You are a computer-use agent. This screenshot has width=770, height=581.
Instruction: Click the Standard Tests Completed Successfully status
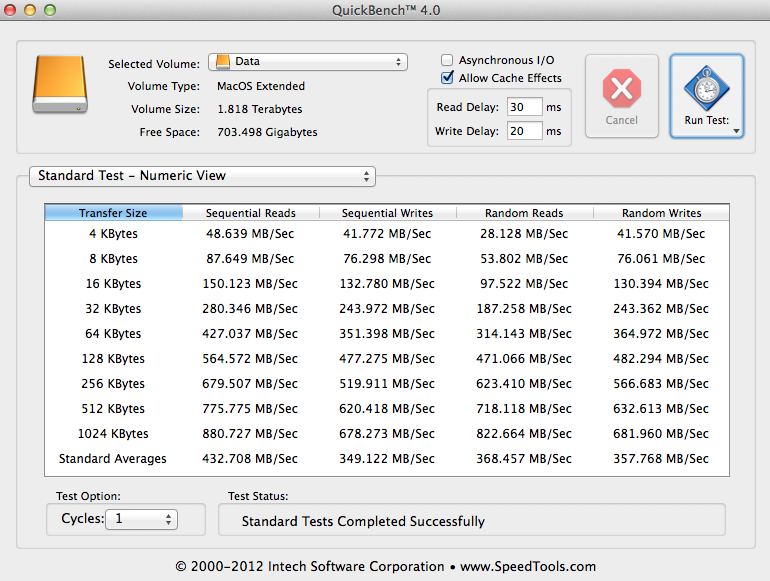click(363, 521)
